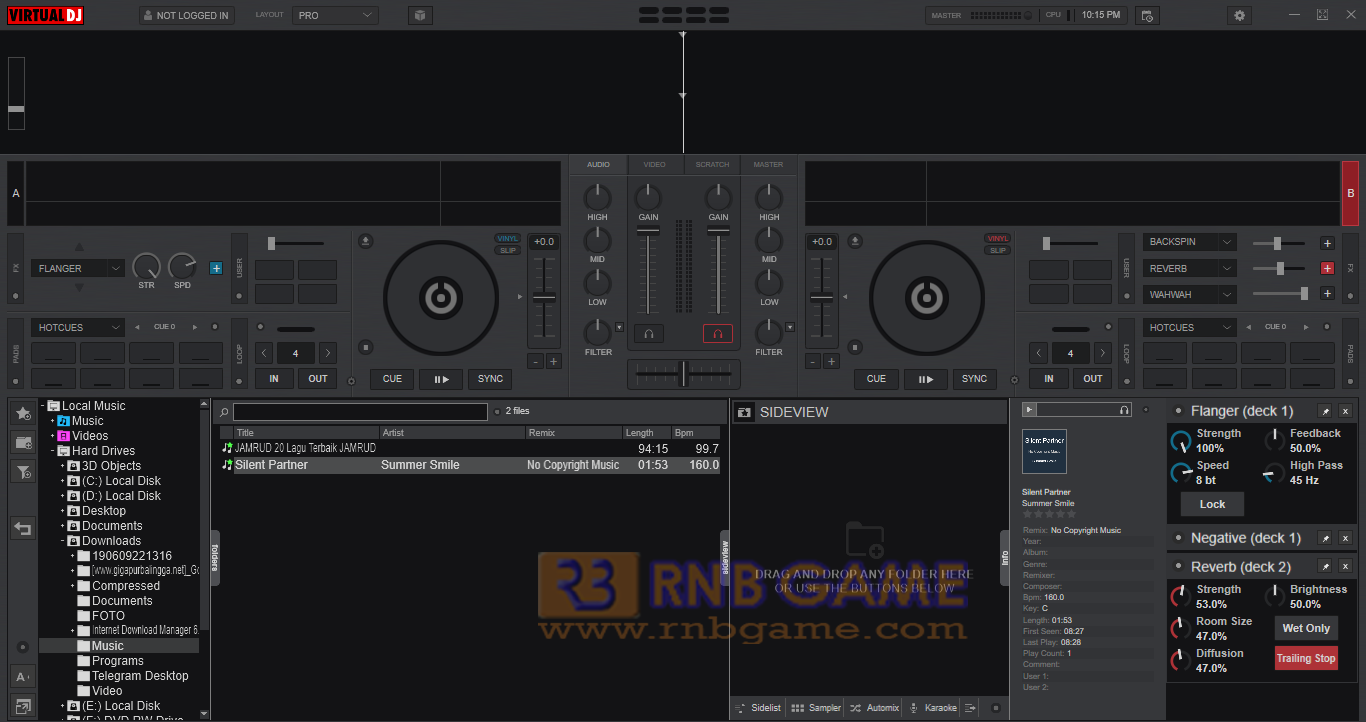Enable the plus button for the Backspin effect
This screenshot has height=722, width=1366.
(1327, 243)
